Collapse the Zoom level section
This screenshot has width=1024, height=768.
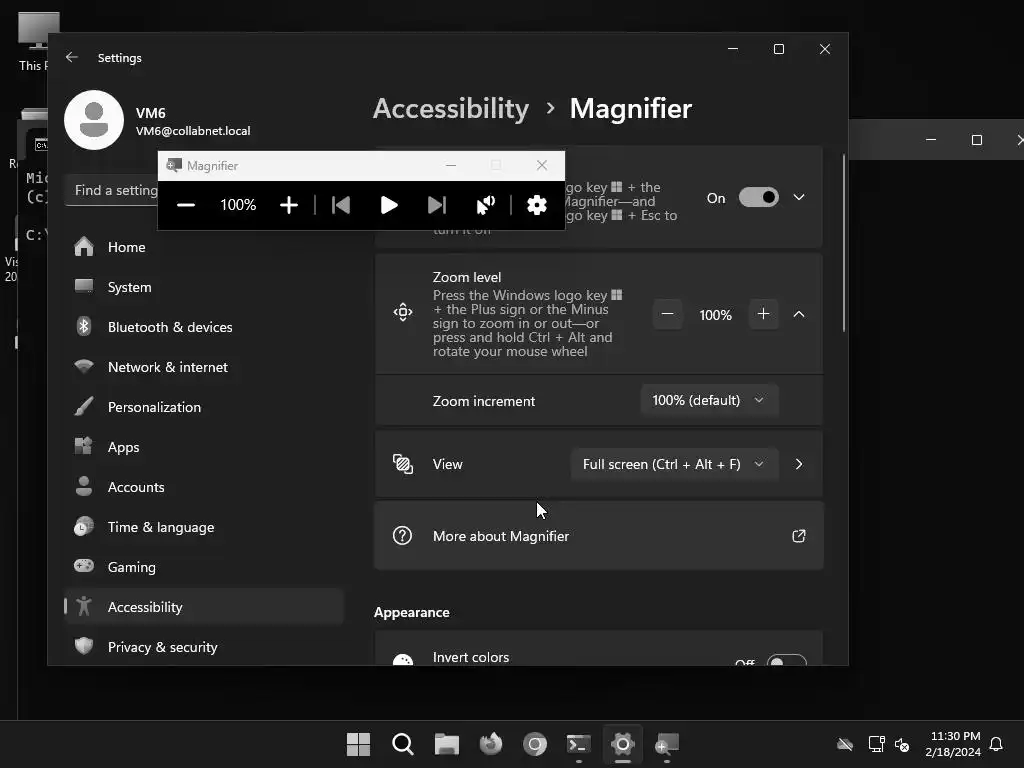coord(799,314)
